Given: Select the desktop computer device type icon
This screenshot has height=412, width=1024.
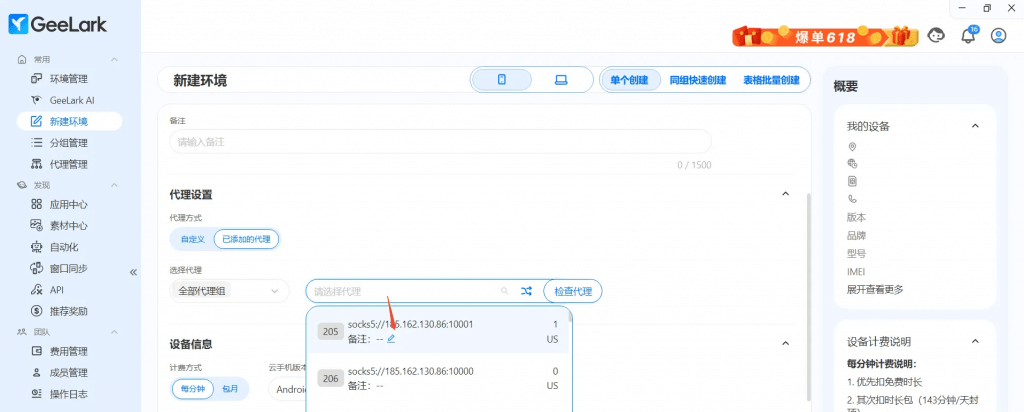Looking at the screenshot, I should 561,80.
